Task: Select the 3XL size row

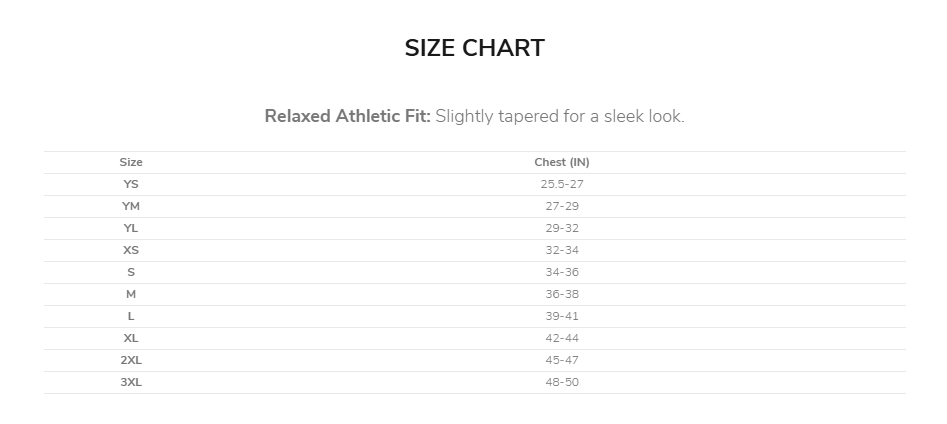Action: (131, 382)
